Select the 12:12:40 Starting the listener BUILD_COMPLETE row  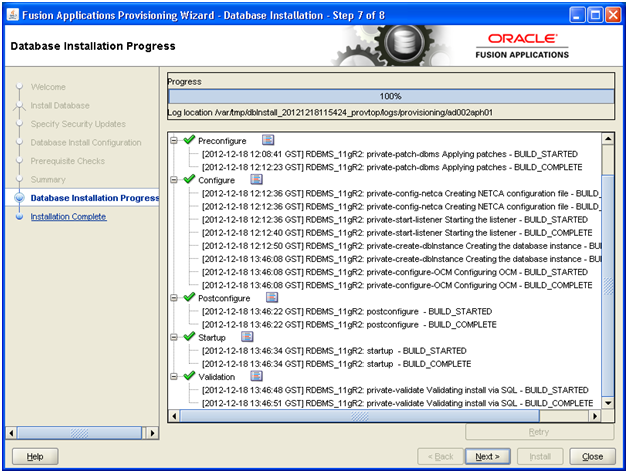397,233
